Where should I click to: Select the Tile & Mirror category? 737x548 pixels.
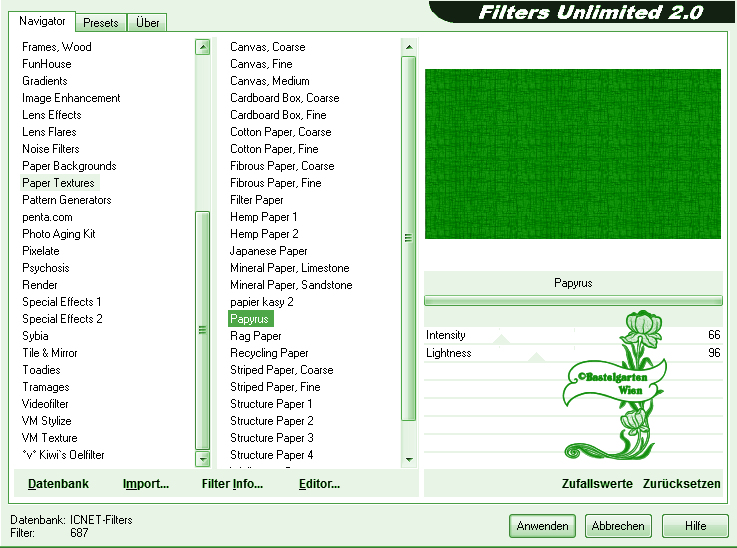coord(50,353)
